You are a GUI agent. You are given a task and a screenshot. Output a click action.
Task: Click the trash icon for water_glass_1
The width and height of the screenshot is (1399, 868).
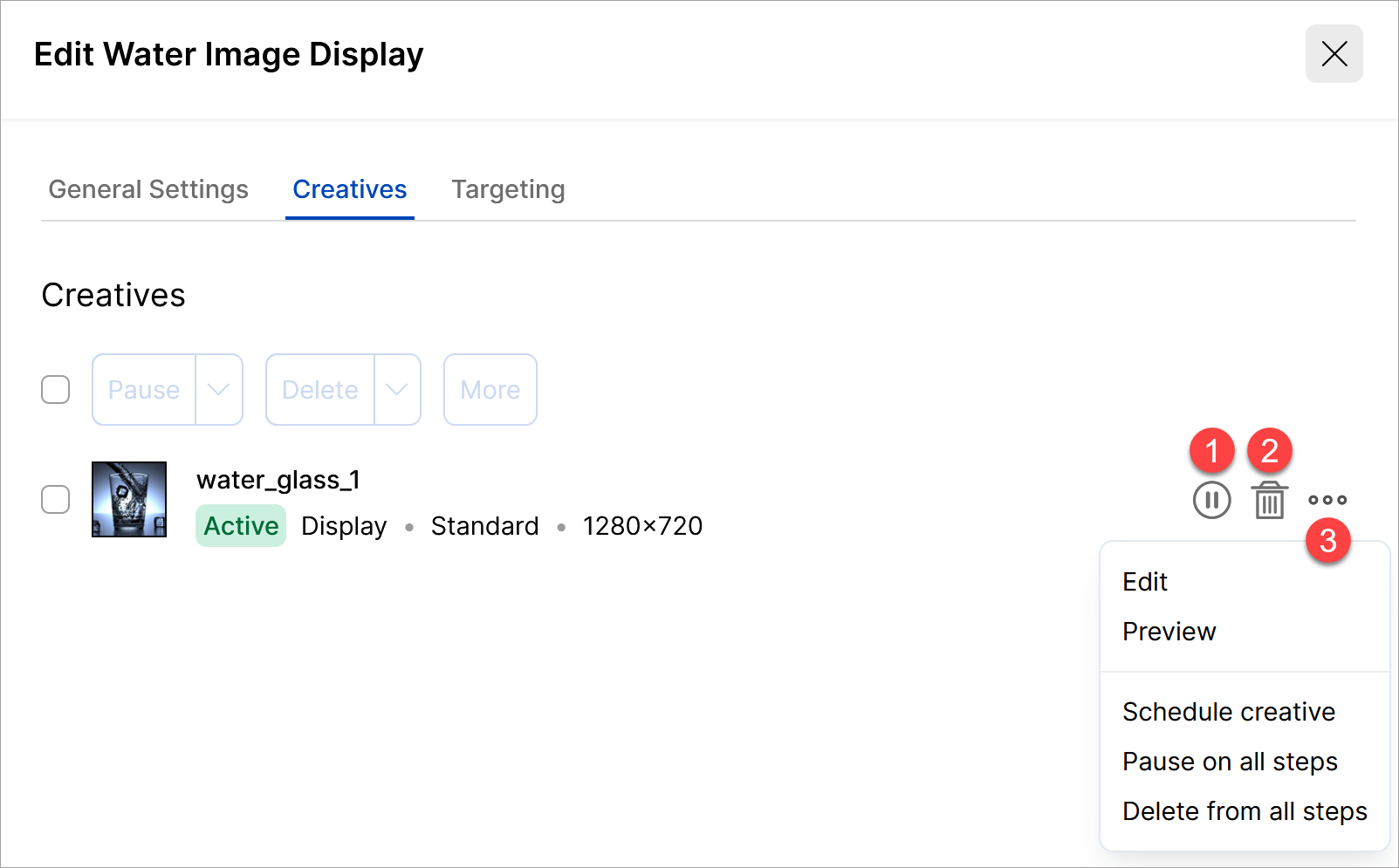1269,501
